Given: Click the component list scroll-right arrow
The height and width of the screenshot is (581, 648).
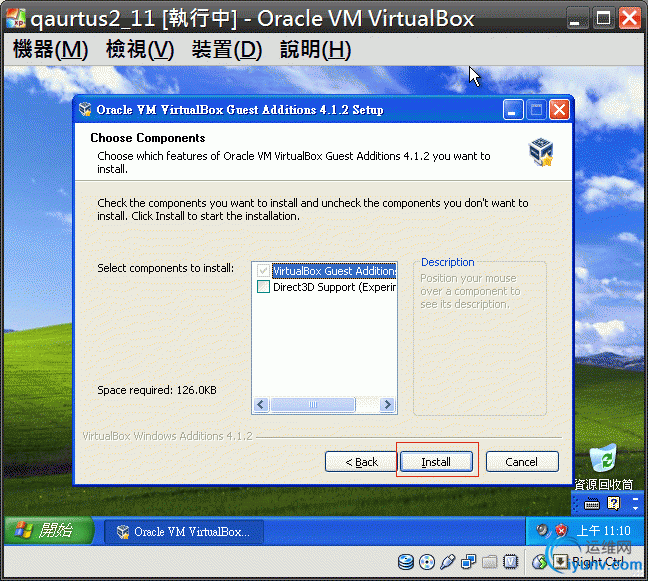Looking at the screenshot, I should 388,404.
